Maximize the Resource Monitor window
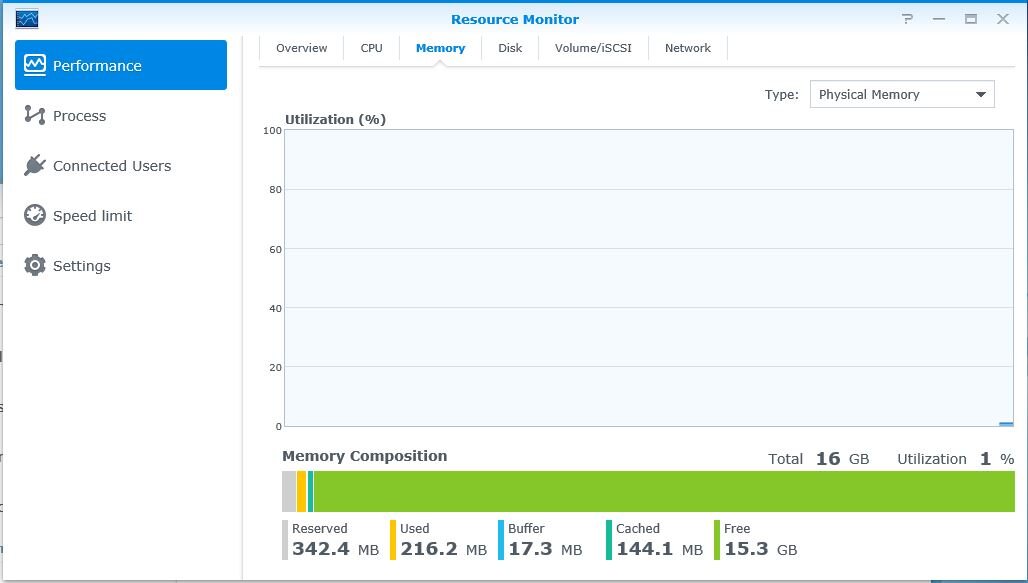 tap(970, 19)
